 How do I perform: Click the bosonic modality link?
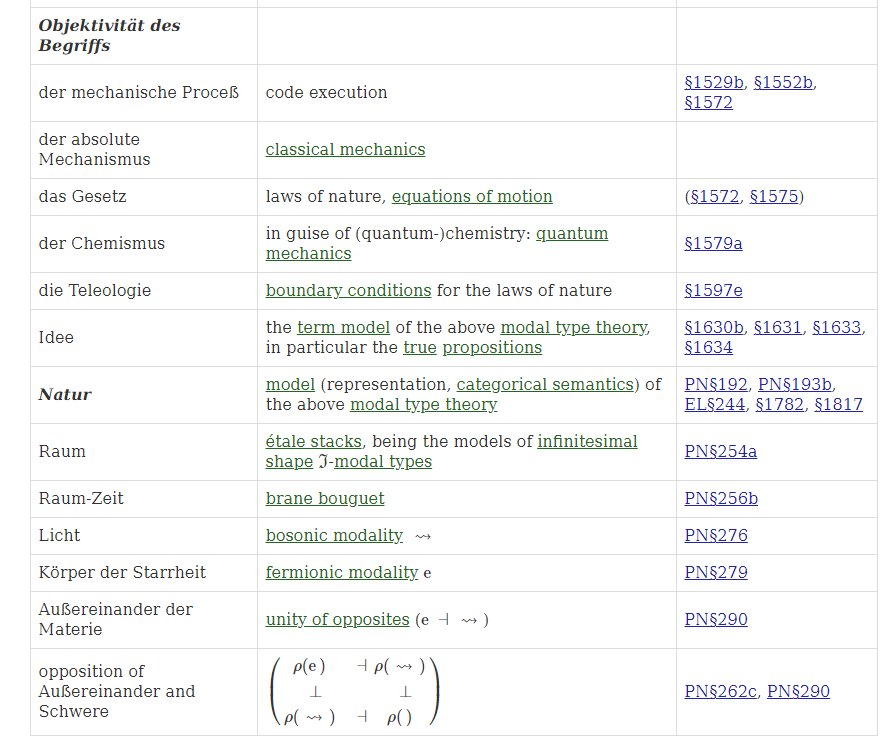[334, 536]
